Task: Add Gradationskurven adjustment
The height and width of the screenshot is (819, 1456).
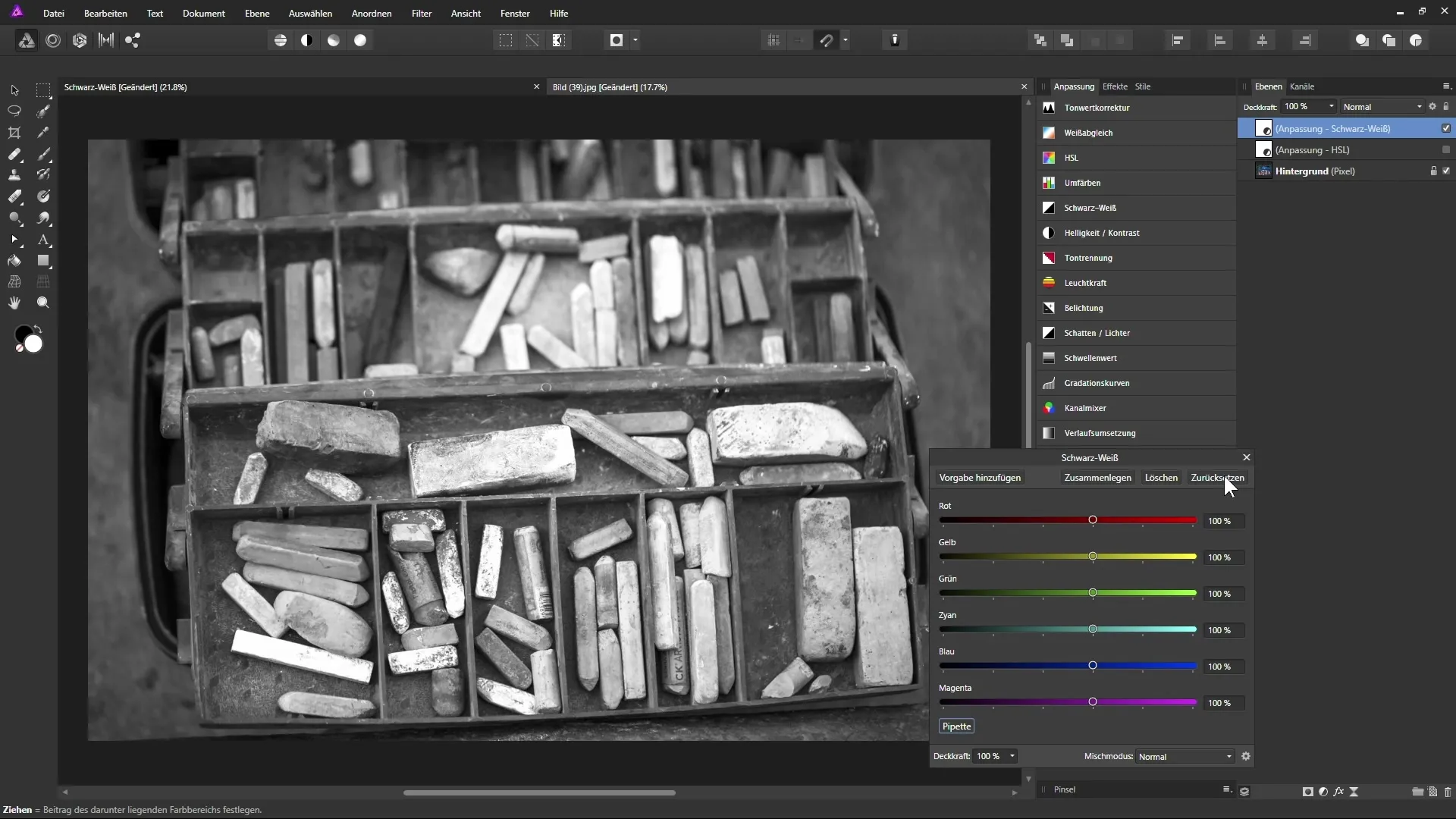Action: [1137, 384]
